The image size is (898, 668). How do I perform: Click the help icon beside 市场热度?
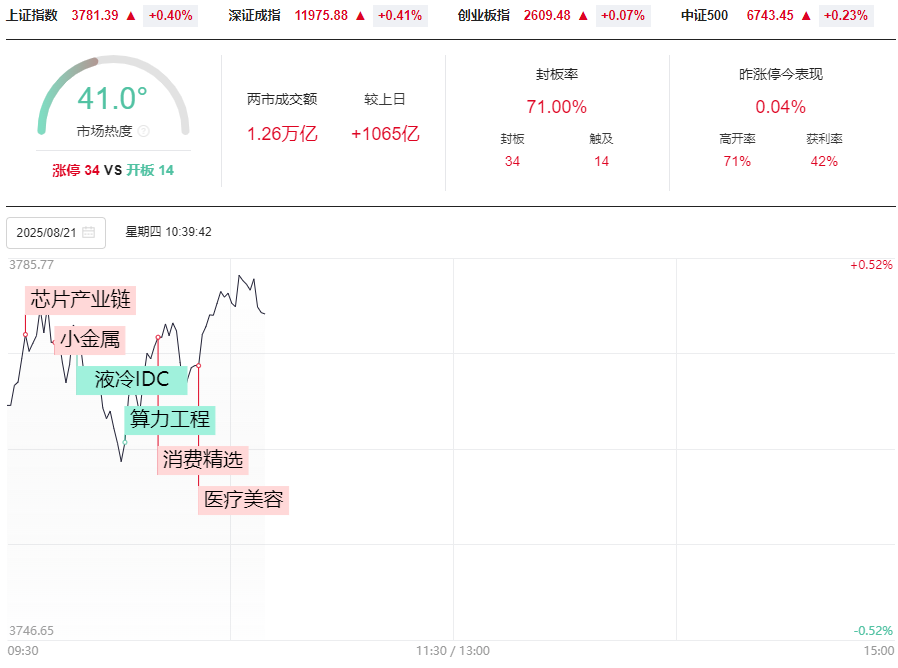[143, 131]
